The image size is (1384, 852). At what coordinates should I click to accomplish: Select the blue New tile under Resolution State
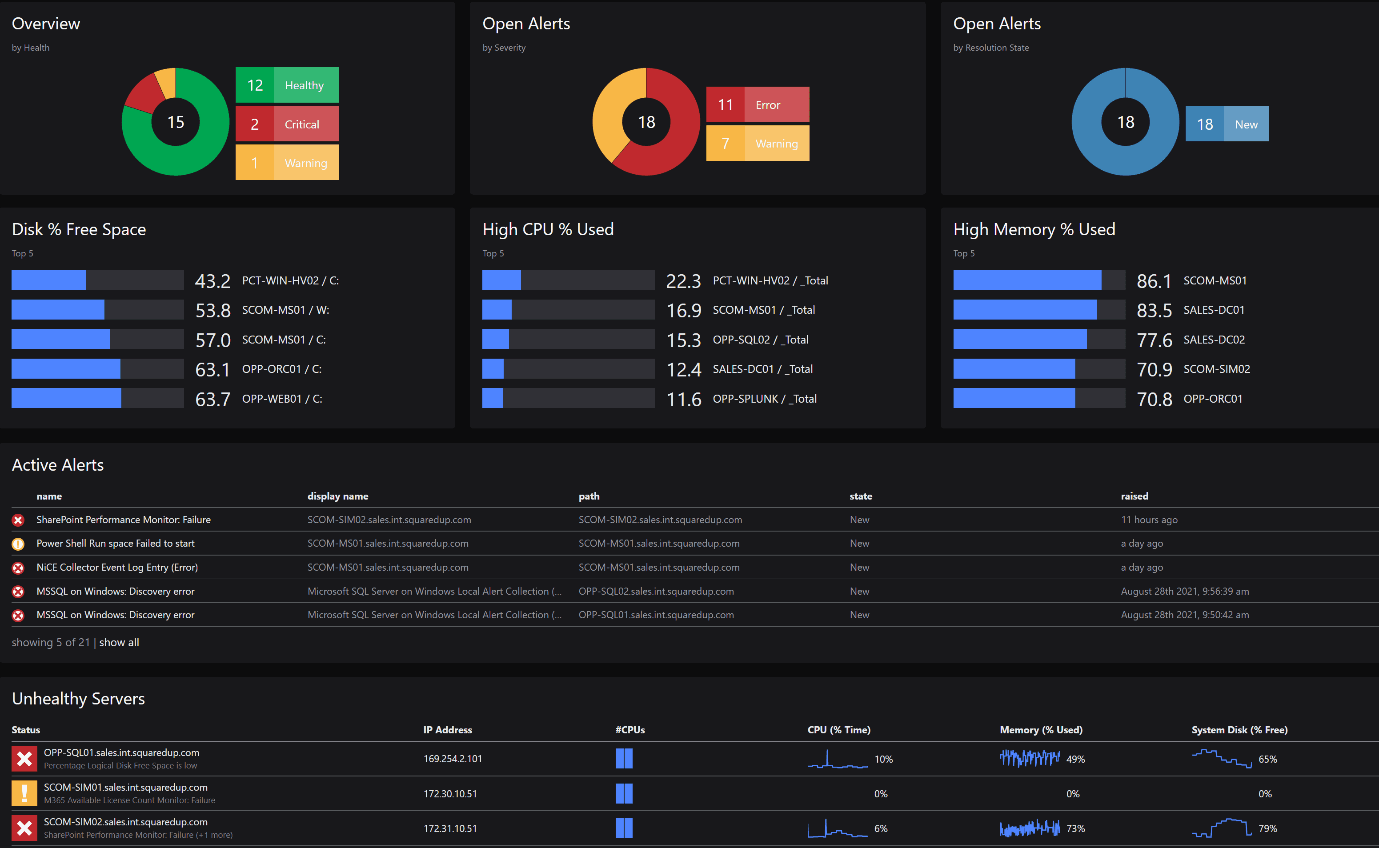coord(1227,124)
